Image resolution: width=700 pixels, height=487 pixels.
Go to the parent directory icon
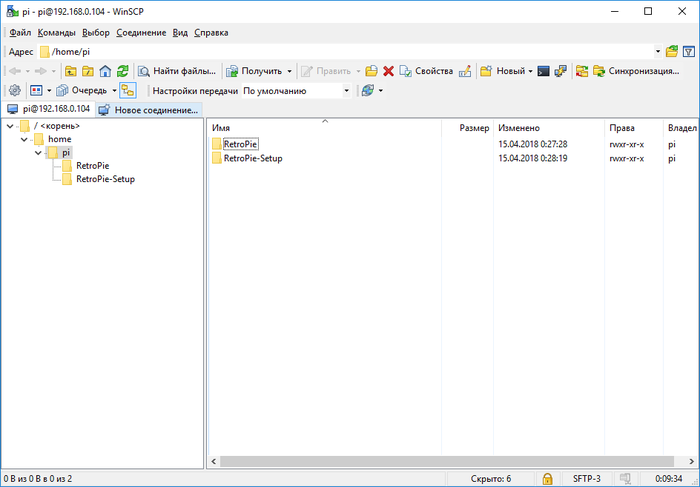click(71, 71)
